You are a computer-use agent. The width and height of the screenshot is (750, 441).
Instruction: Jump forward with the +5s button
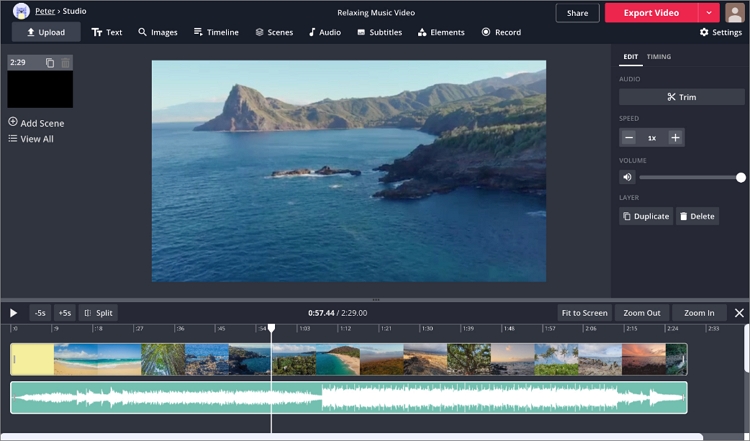pyautogui.click(x=65, y=313)
